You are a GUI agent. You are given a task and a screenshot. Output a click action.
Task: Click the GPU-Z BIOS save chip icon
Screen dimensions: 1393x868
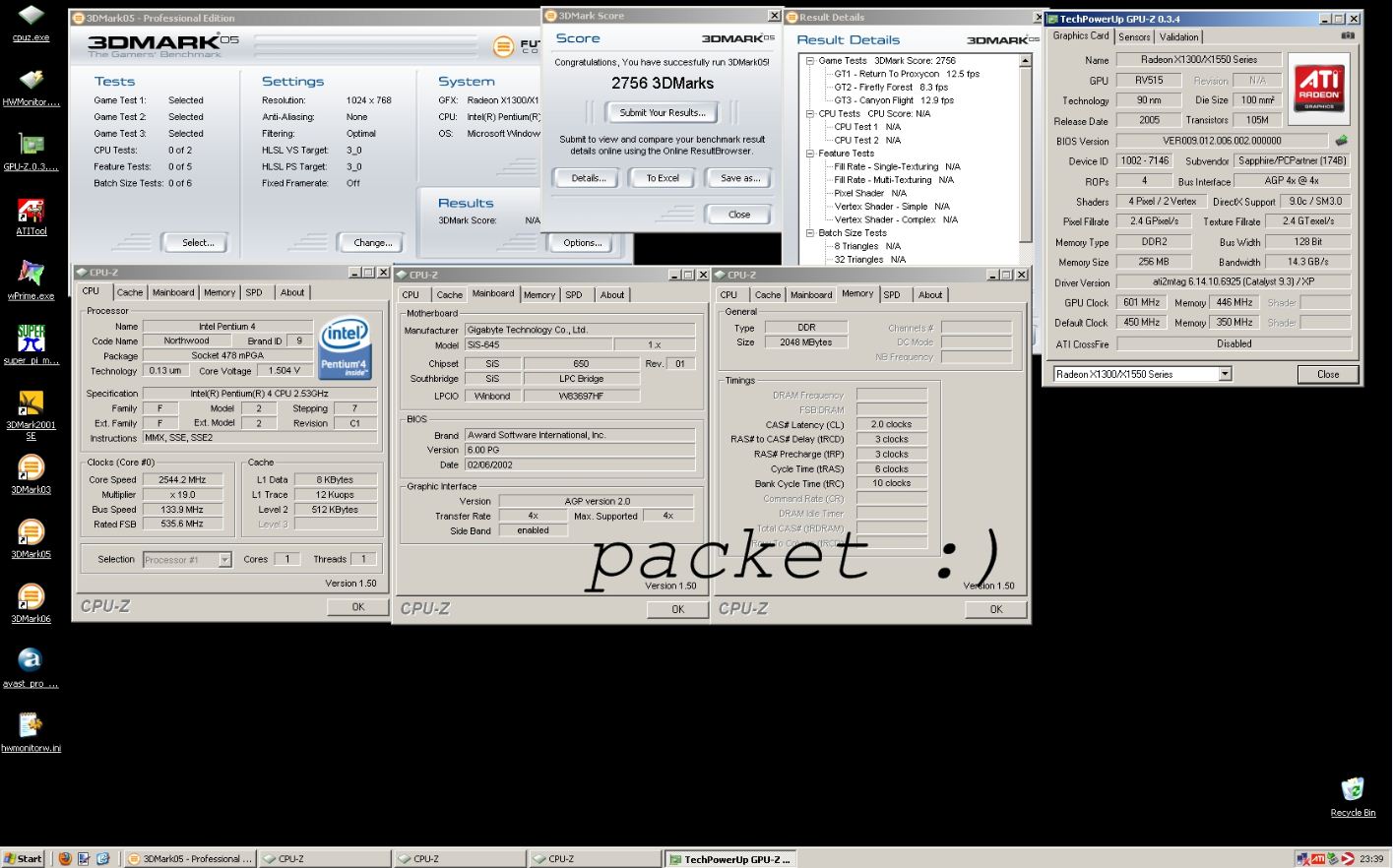(1341, 141)
